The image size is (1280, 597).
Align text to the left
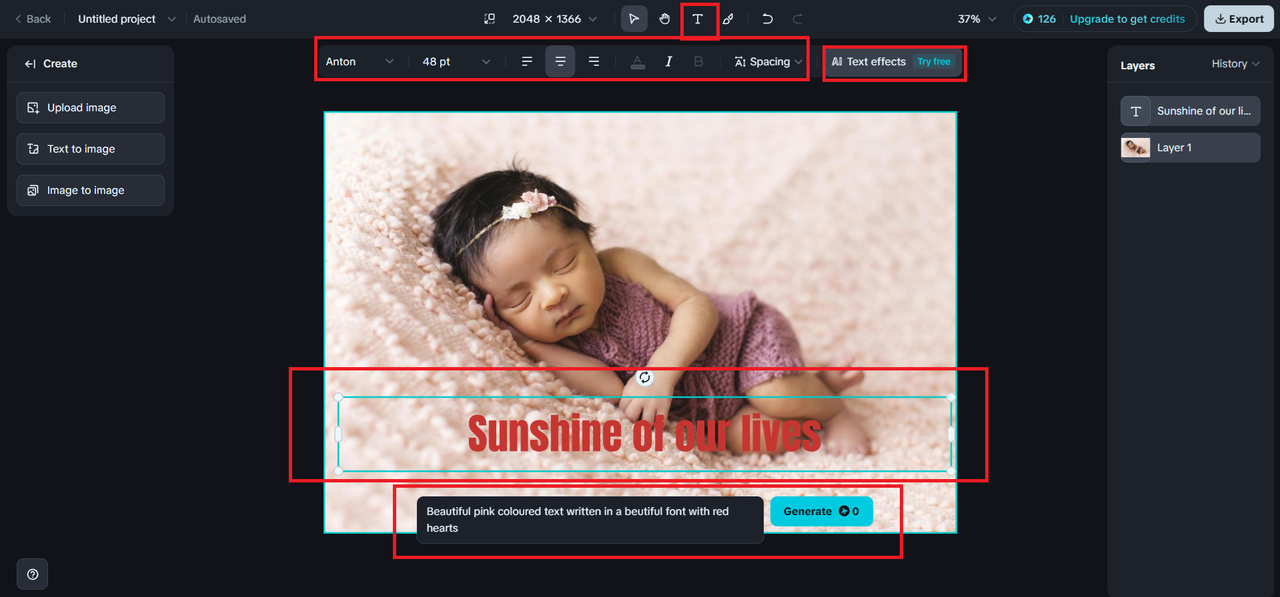click(527, 62)
